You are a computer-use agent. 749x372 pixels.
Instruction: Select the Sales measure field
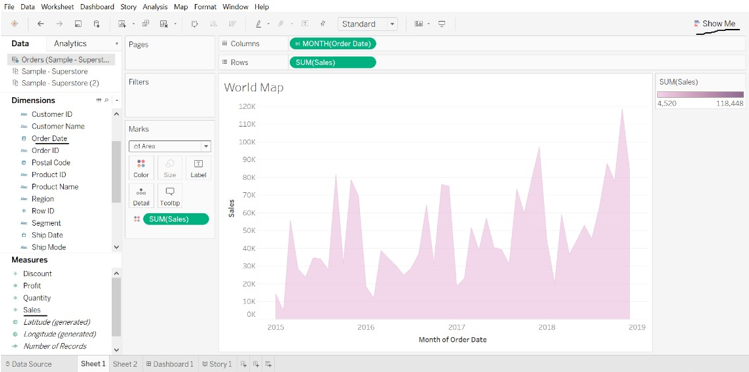coord(32,310)
